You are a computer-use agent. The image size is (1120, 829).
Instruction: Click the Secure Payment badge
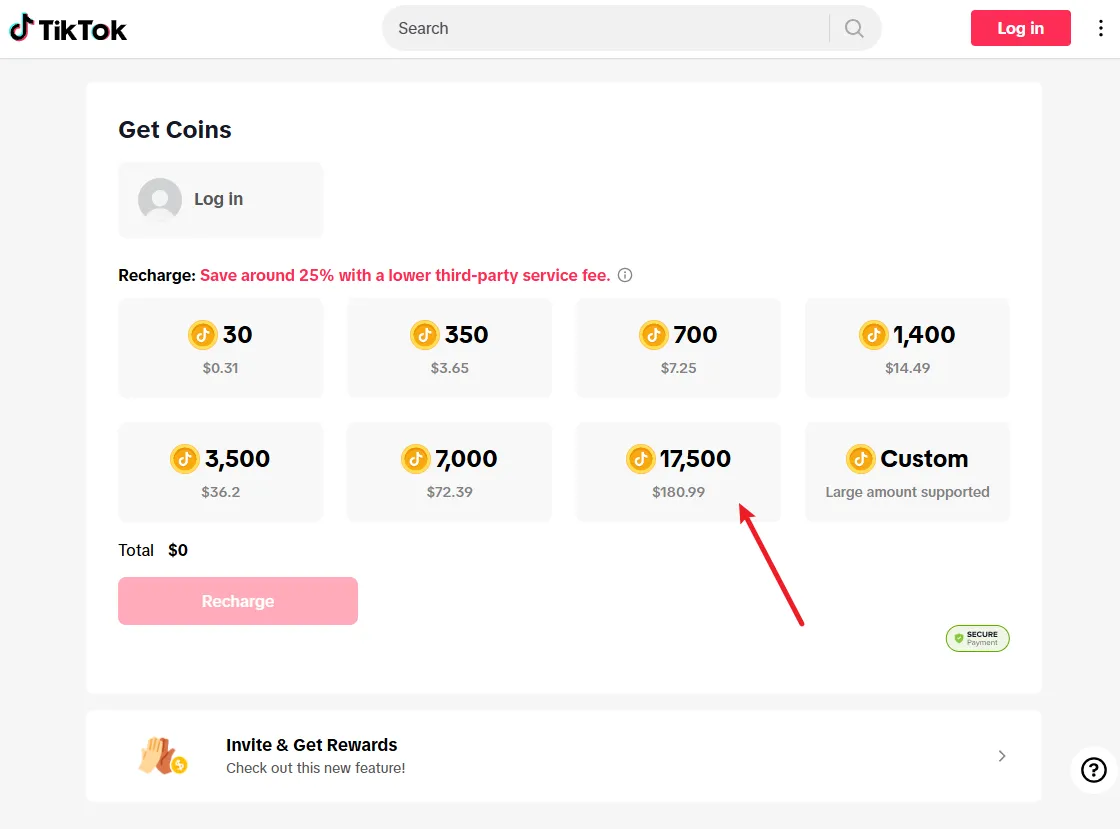[x=977, y=638]
